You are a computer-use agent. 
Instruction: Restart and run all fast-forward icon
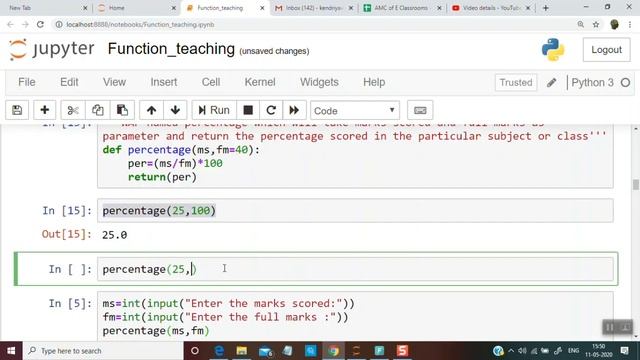(294, 110)
